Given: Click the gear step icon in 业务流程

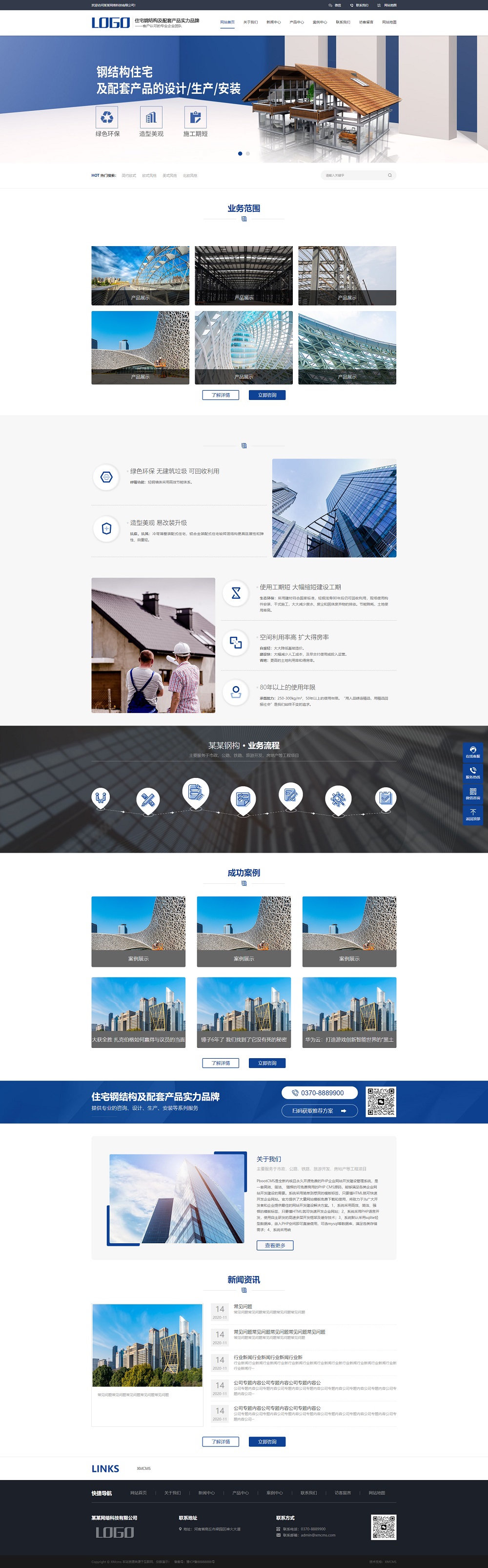Looking at the screenshot, I should pos(338,797).
